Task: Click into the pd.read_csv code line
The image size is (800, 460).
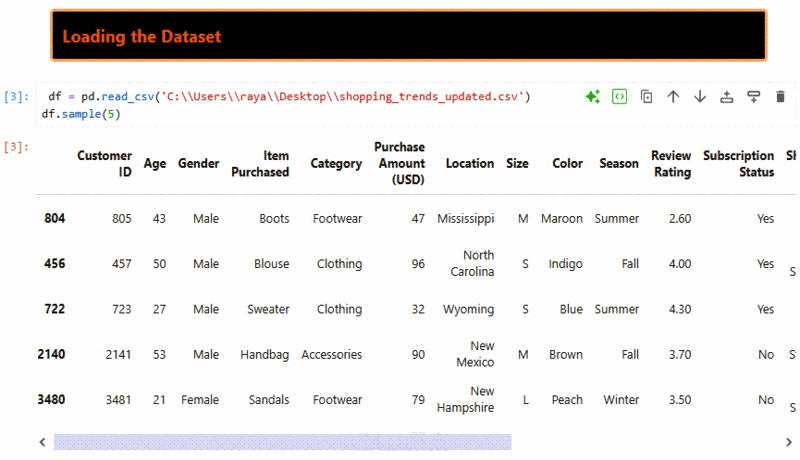Action: (290, 97)
